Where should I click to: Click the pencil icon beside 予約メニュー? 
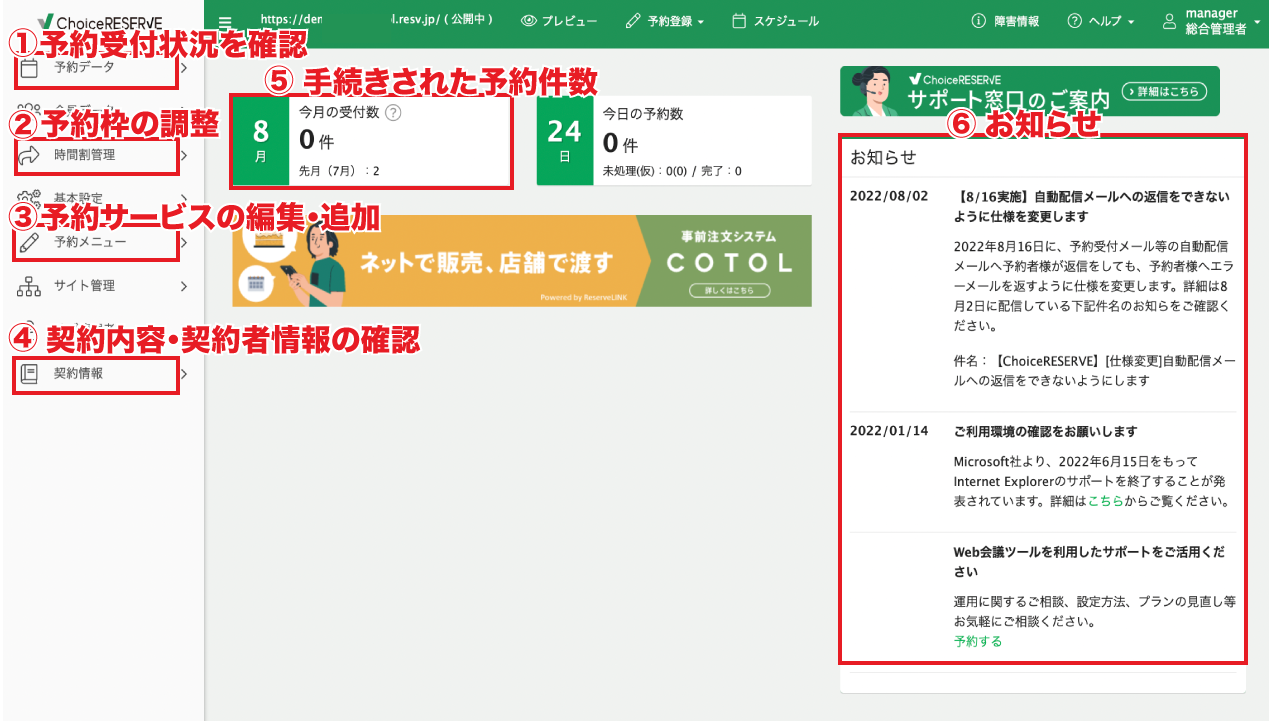29,242
